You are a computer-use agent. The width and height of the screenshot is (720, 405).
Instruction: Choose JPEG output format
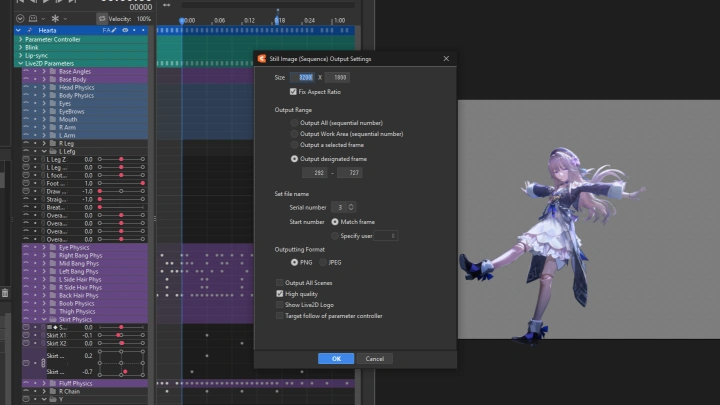pyautogui.click(x=323, y=263)
